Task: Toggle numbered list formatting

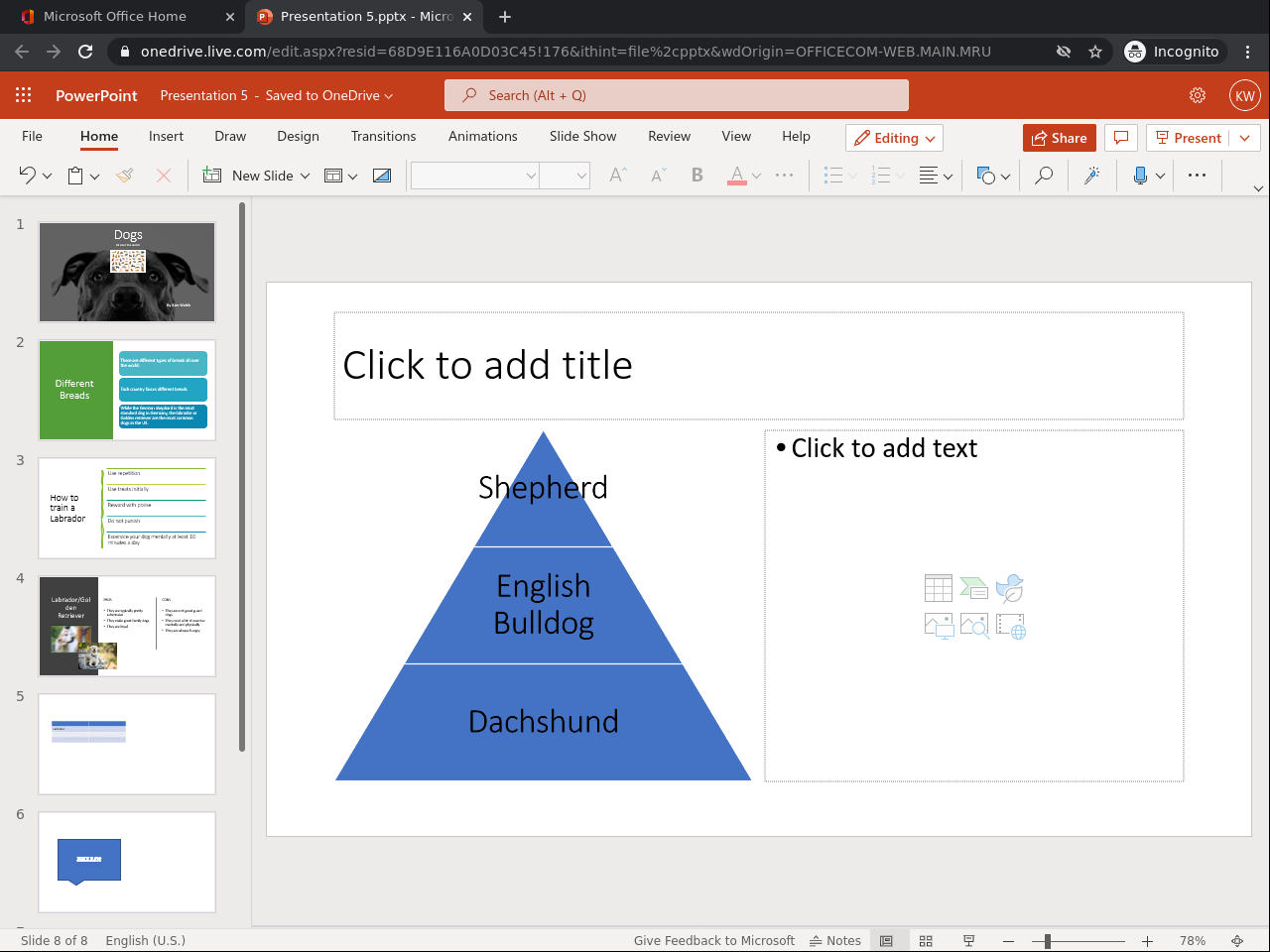Action: point(881,176)
